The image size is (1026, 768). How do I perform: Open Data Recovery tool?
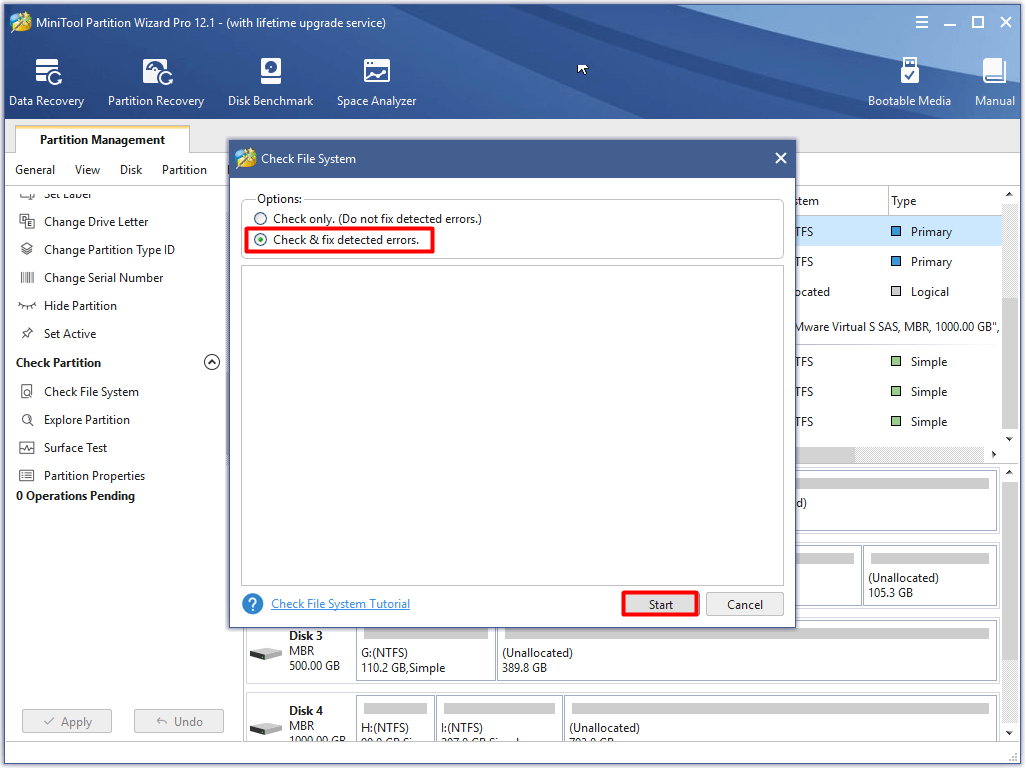click(46, 82)
